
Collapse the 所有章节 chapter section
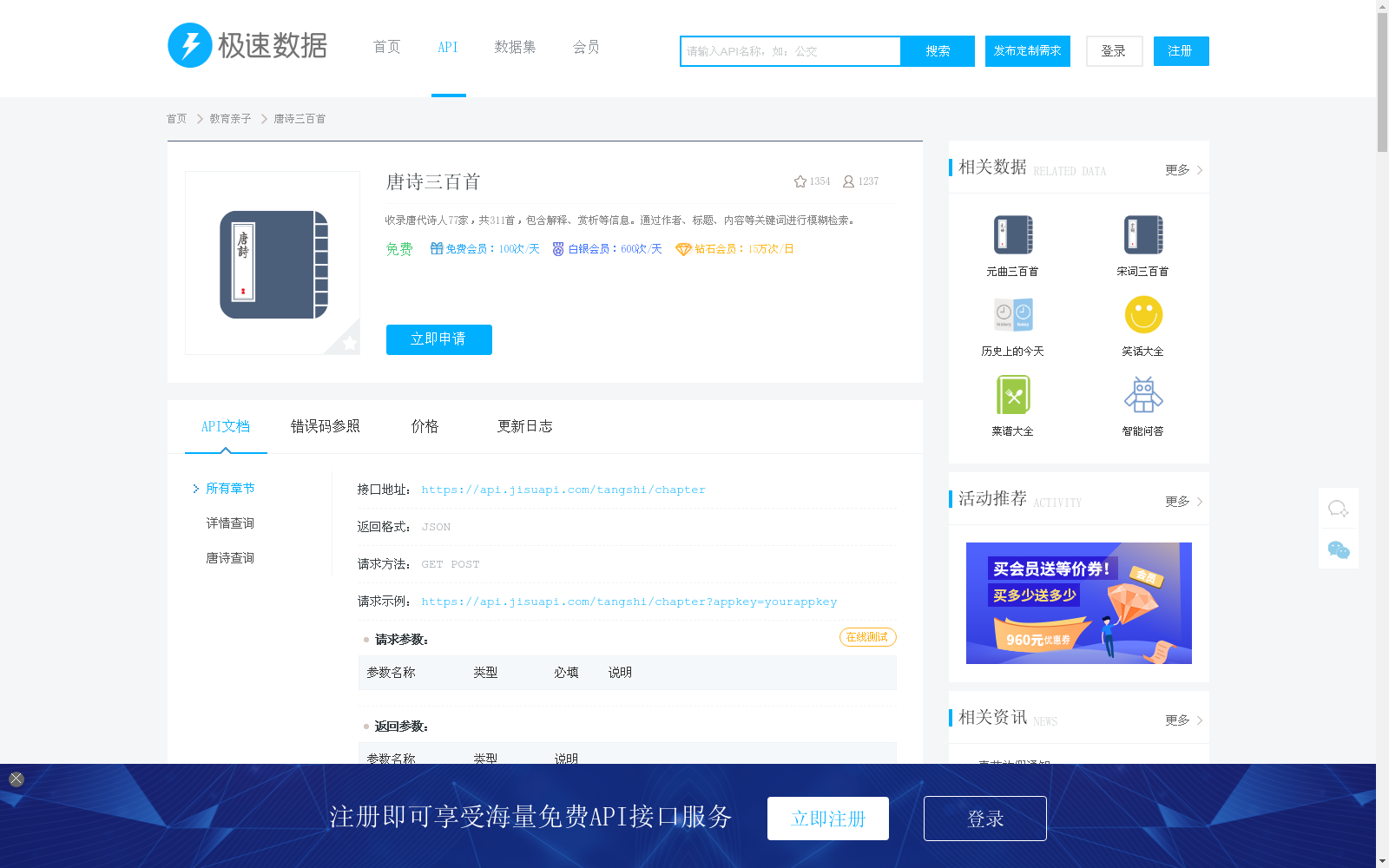[229, 488]
